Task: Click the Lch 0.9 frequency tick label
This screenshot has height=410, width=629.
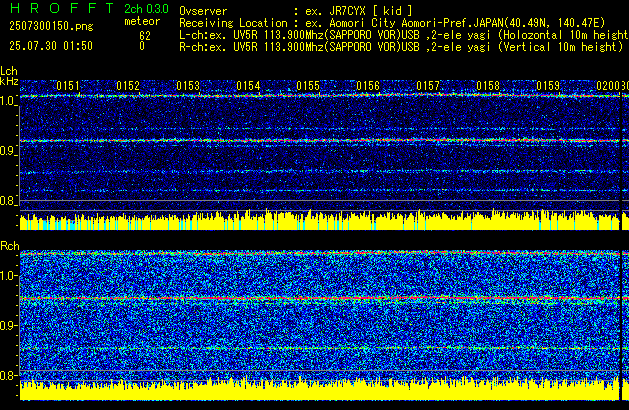Action: (7, 151)
